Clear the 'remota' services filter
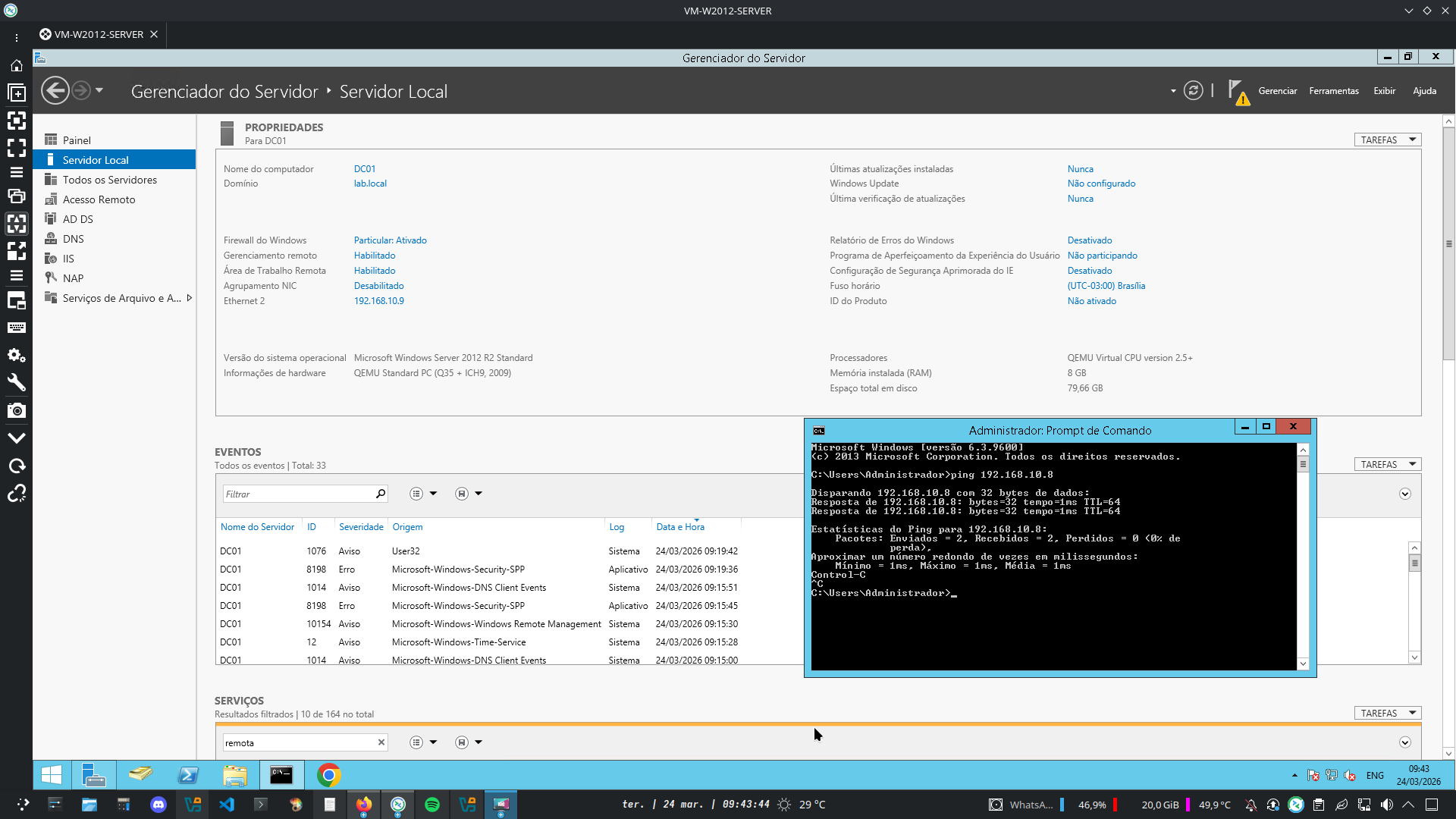The image size is (1456, 819). [381, 743]
